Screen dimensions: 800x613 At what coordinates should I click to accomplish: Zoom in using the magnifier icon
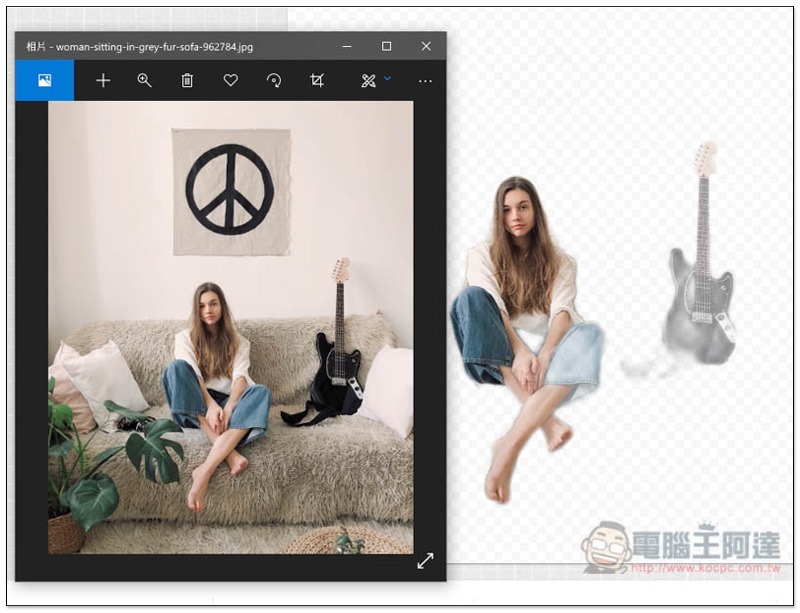tap(145, 81)
